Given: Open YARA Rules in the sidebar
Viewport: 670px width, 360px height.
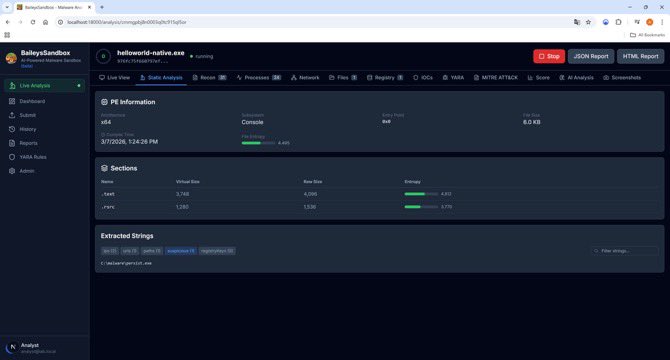Looking at the screenshot, I should pyautogui.click(x=44, y=157).
